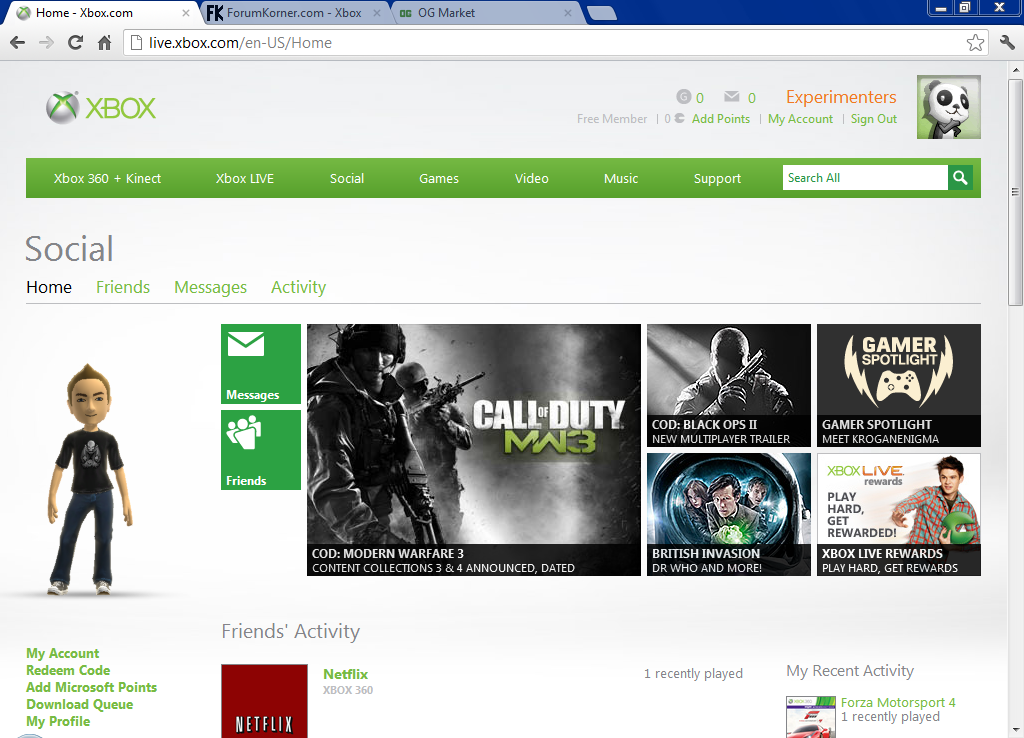Open the Video menu
The image size is (1024, 738).
pyautogui.click(x=532, y=178)
